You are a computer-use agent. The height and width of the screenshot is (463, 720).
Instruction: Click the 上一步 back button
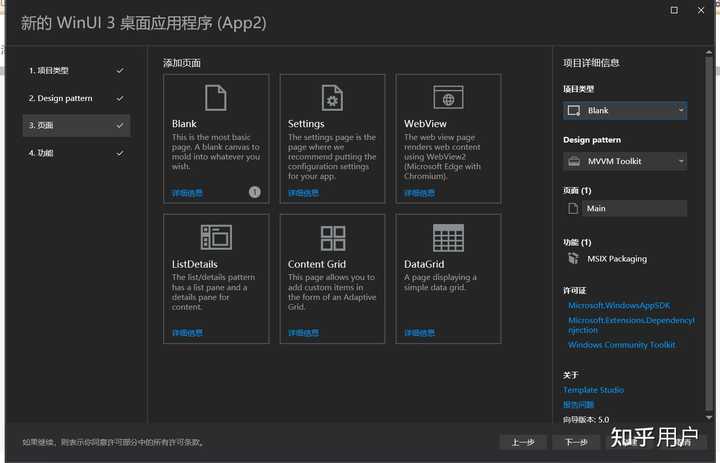click(x=523, y=441)
